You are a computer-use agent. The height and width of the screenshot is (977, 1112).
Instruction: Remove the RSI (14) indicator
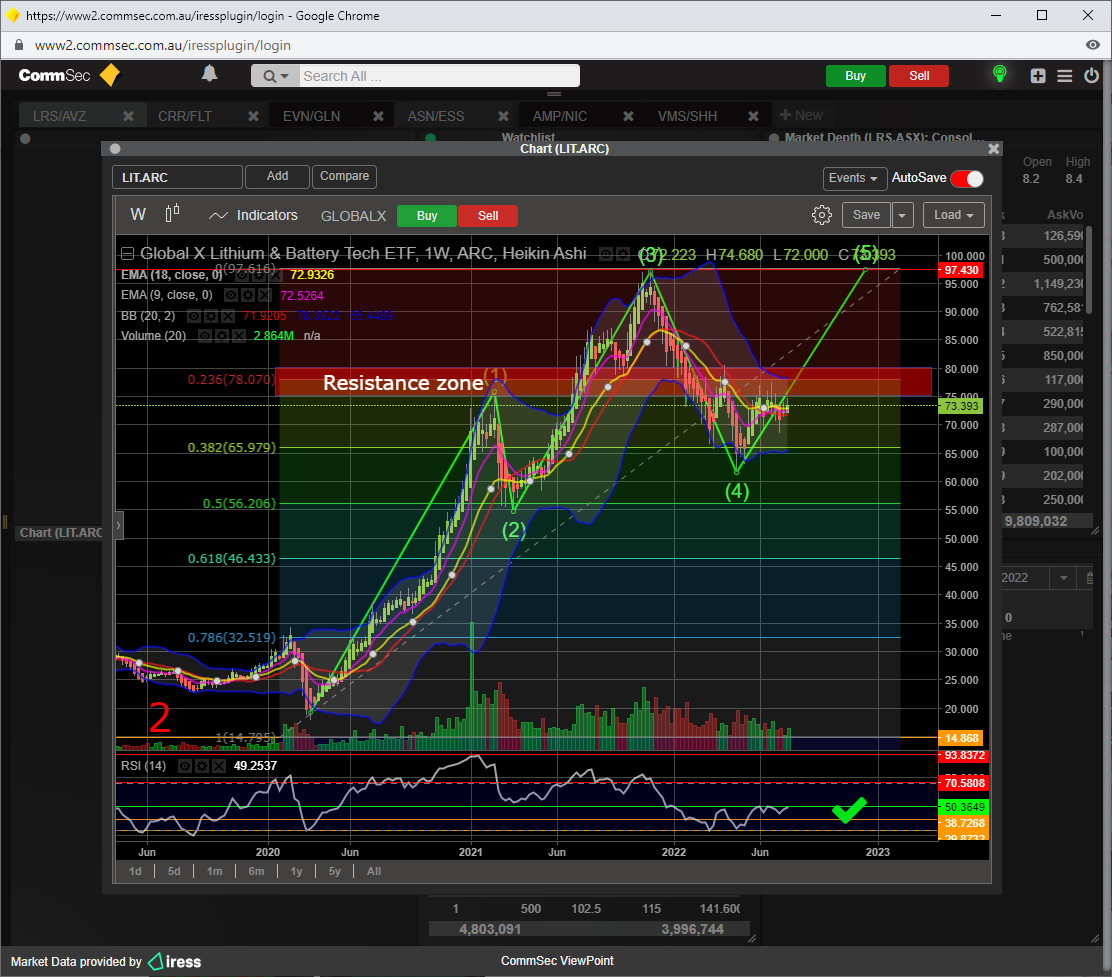tap(219, 766)
